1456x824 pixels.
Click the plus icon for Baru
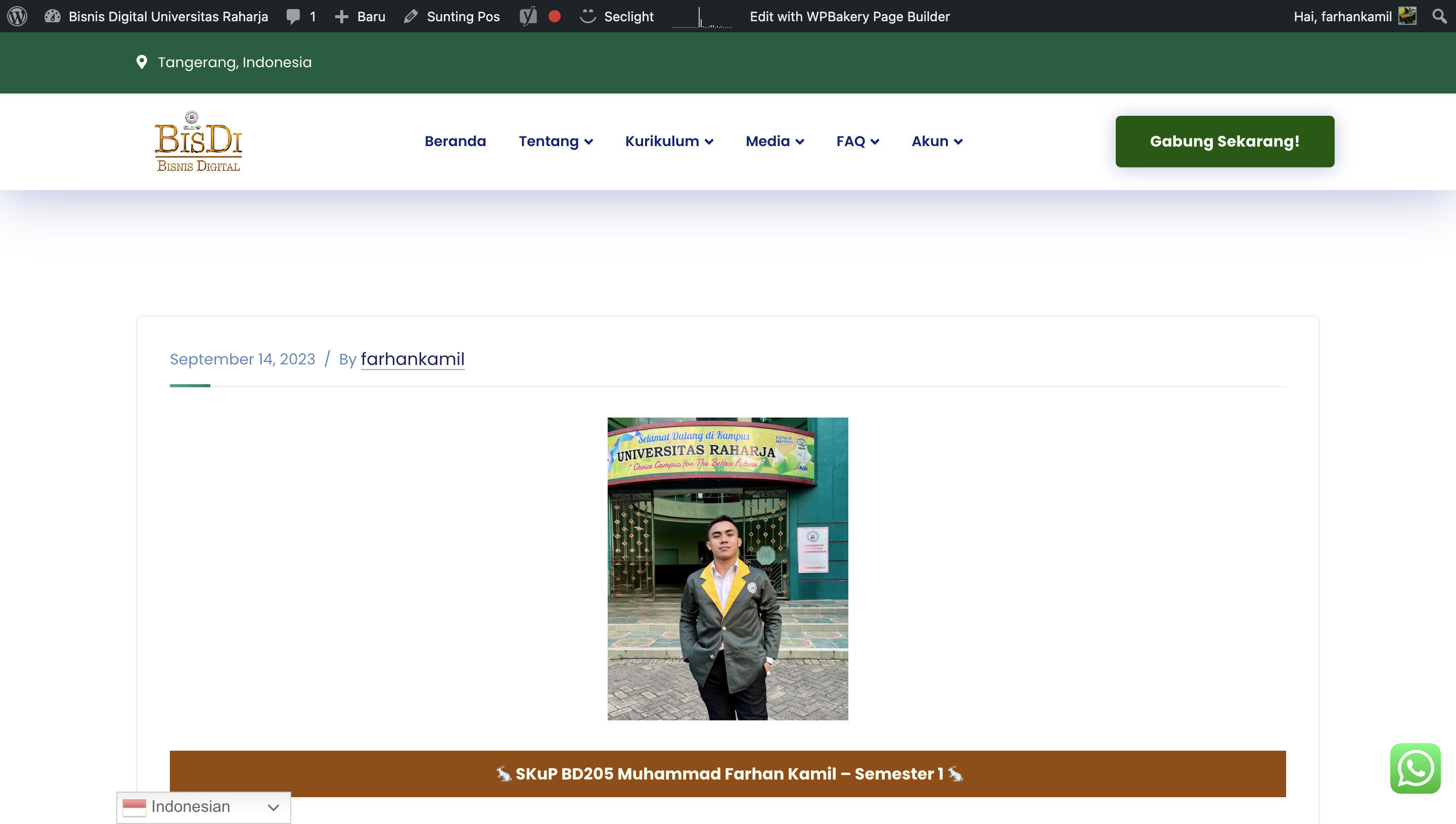[x=341, y=16]
